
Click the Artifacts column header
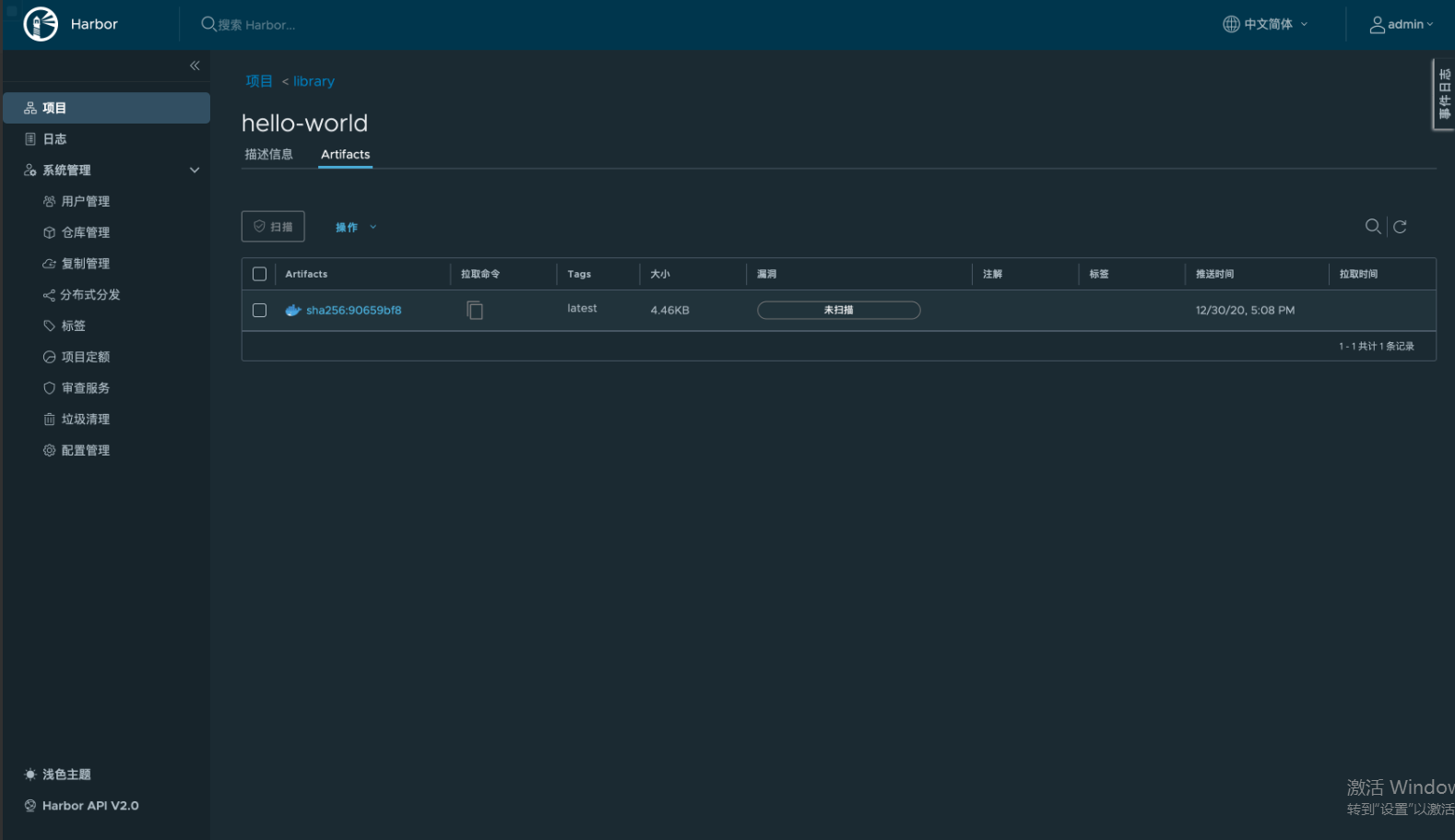point(306,274)
